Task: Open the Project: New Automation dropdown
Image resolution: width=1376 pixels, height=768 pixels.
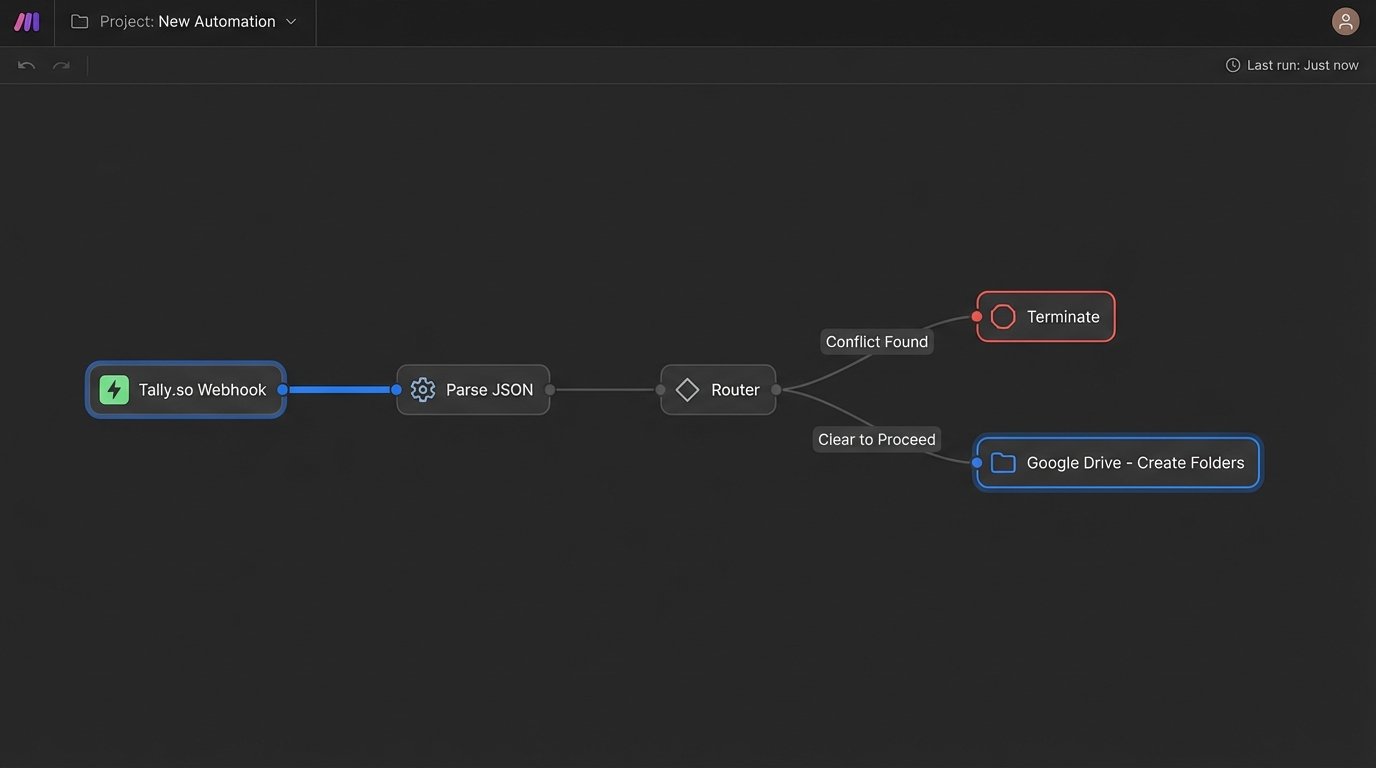Action: click(290, 20)
